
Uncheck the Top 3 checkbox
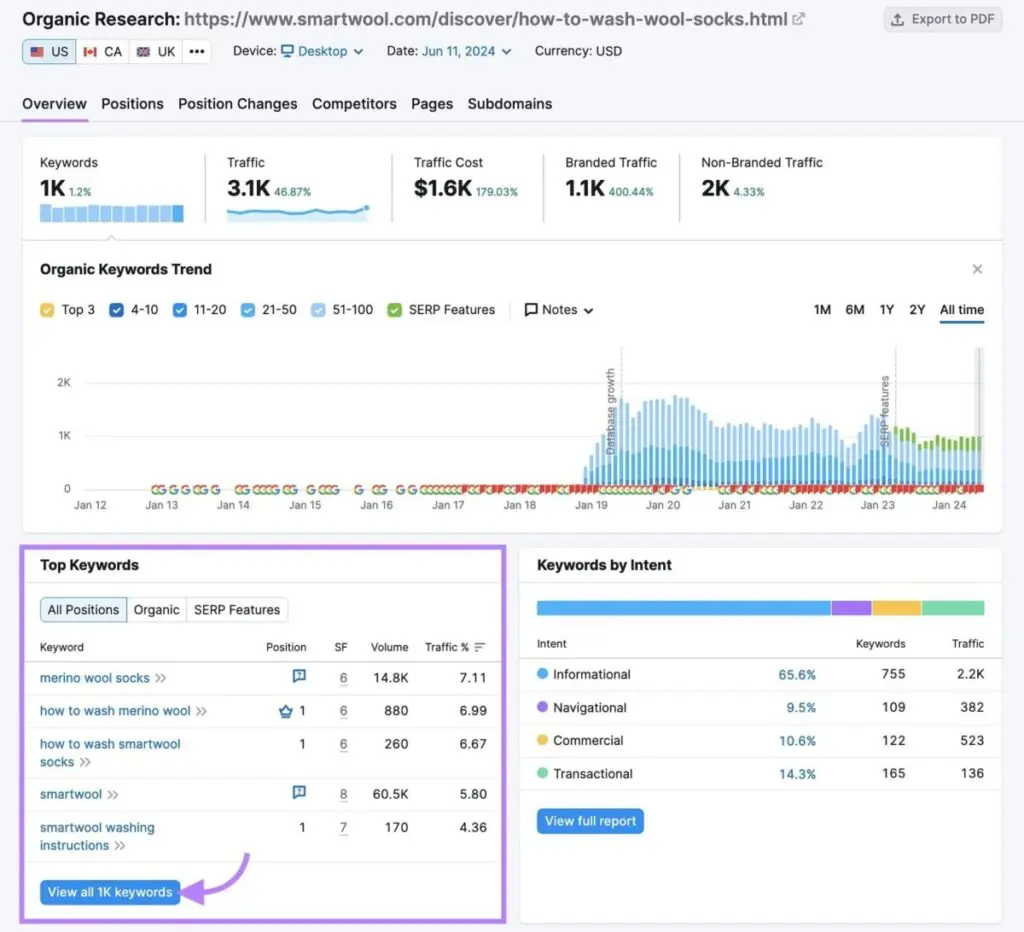pos(47,310)
